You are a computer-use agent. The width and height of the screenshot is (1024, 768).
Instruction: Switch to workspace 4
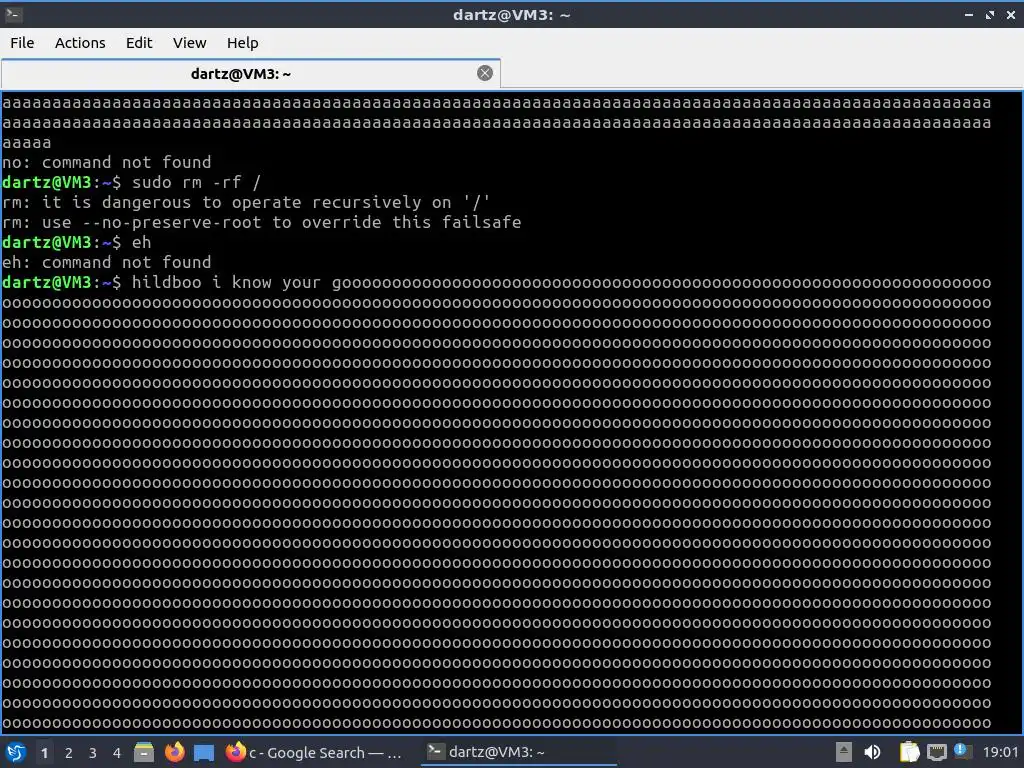117,753
